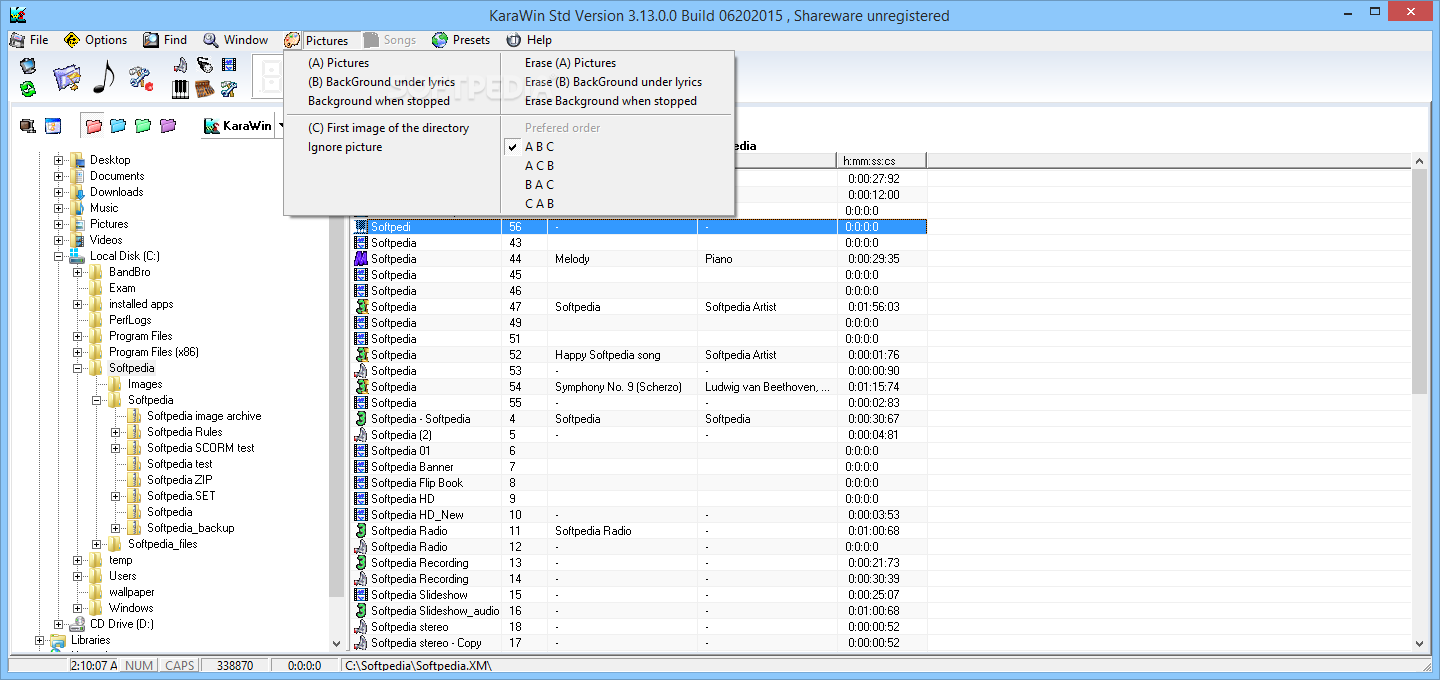Select Softpedia image archive folder
1440x680 pixels.
pos(204,416)
